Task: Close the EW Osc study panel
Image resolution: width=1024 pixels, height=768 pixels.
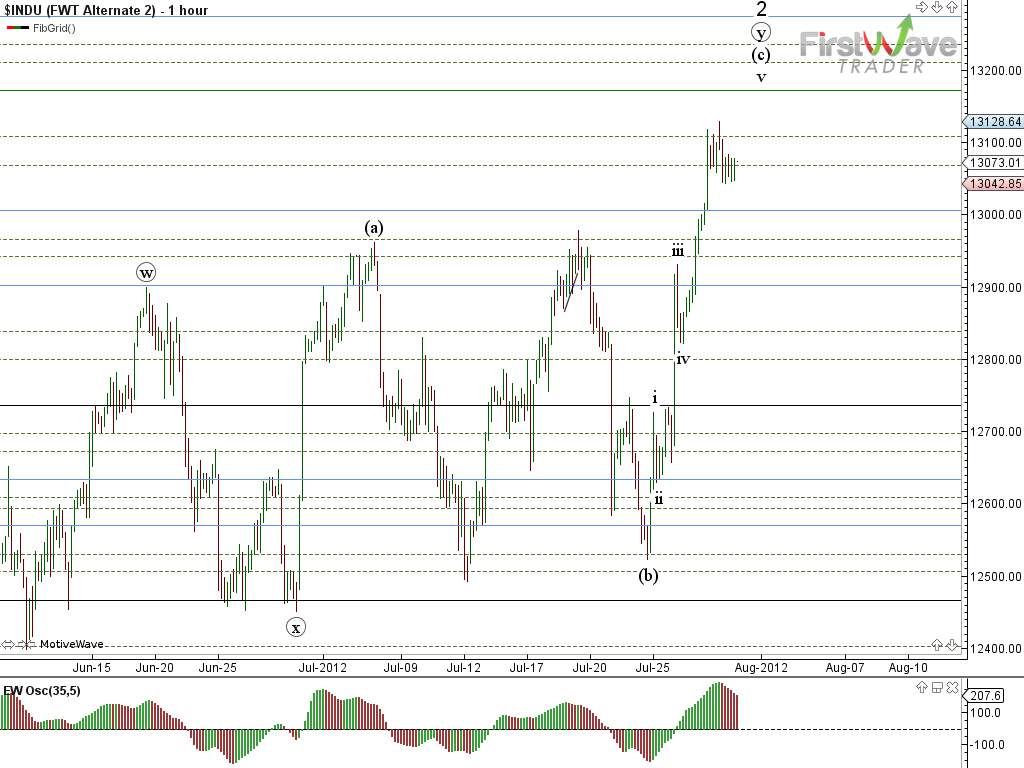Action: coord(952,687)
